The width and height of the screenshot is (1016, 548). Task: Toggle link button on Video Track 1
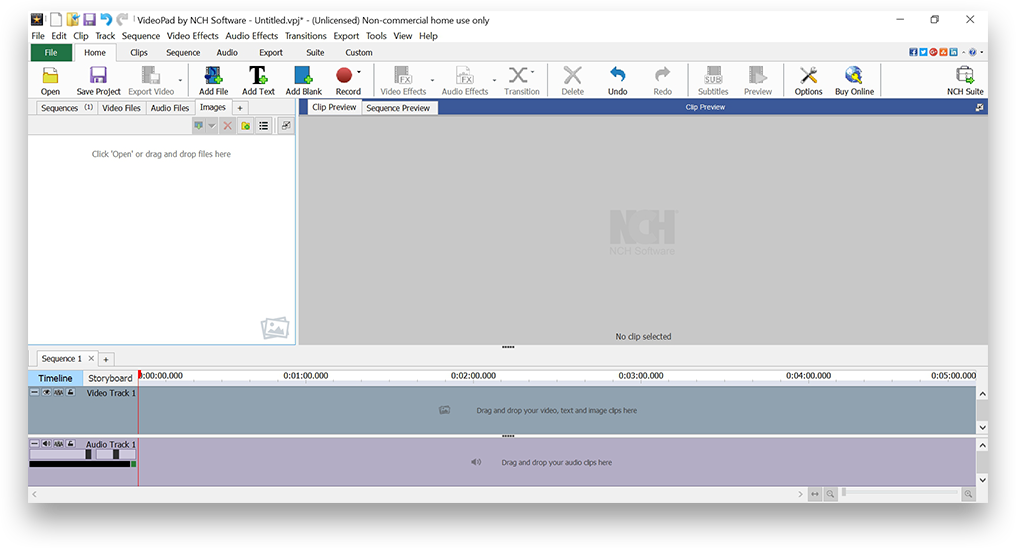58,393
